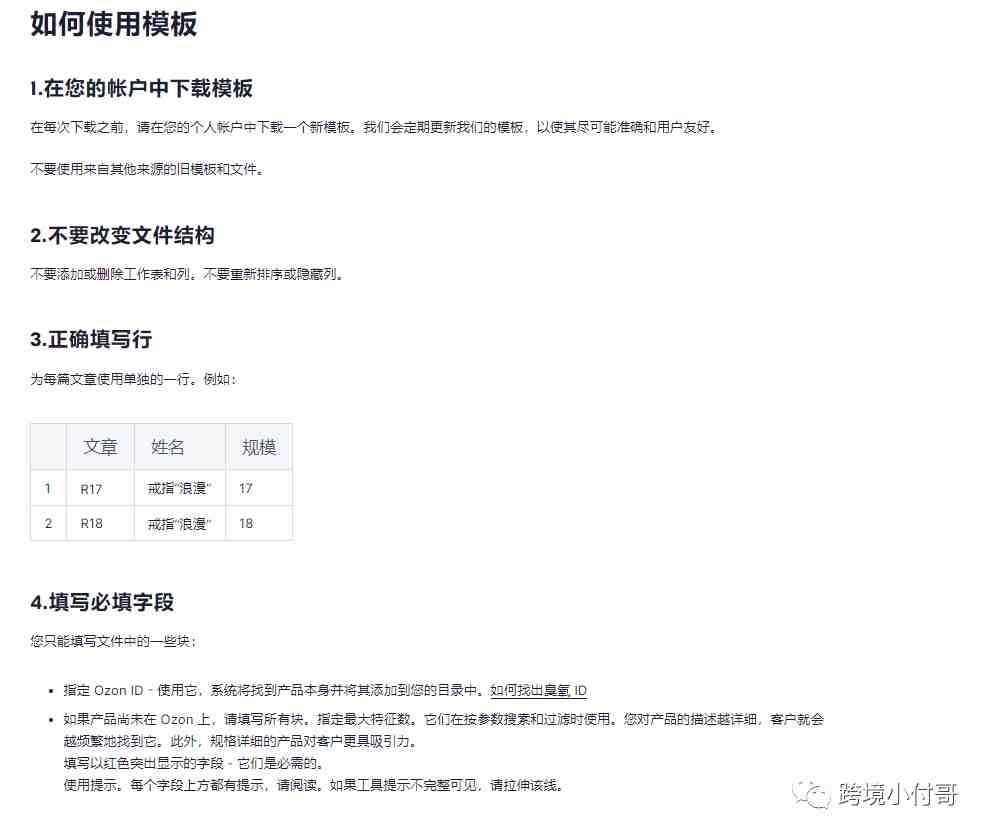
Task: Click row number 1 in table
Action: pos(48,488)
